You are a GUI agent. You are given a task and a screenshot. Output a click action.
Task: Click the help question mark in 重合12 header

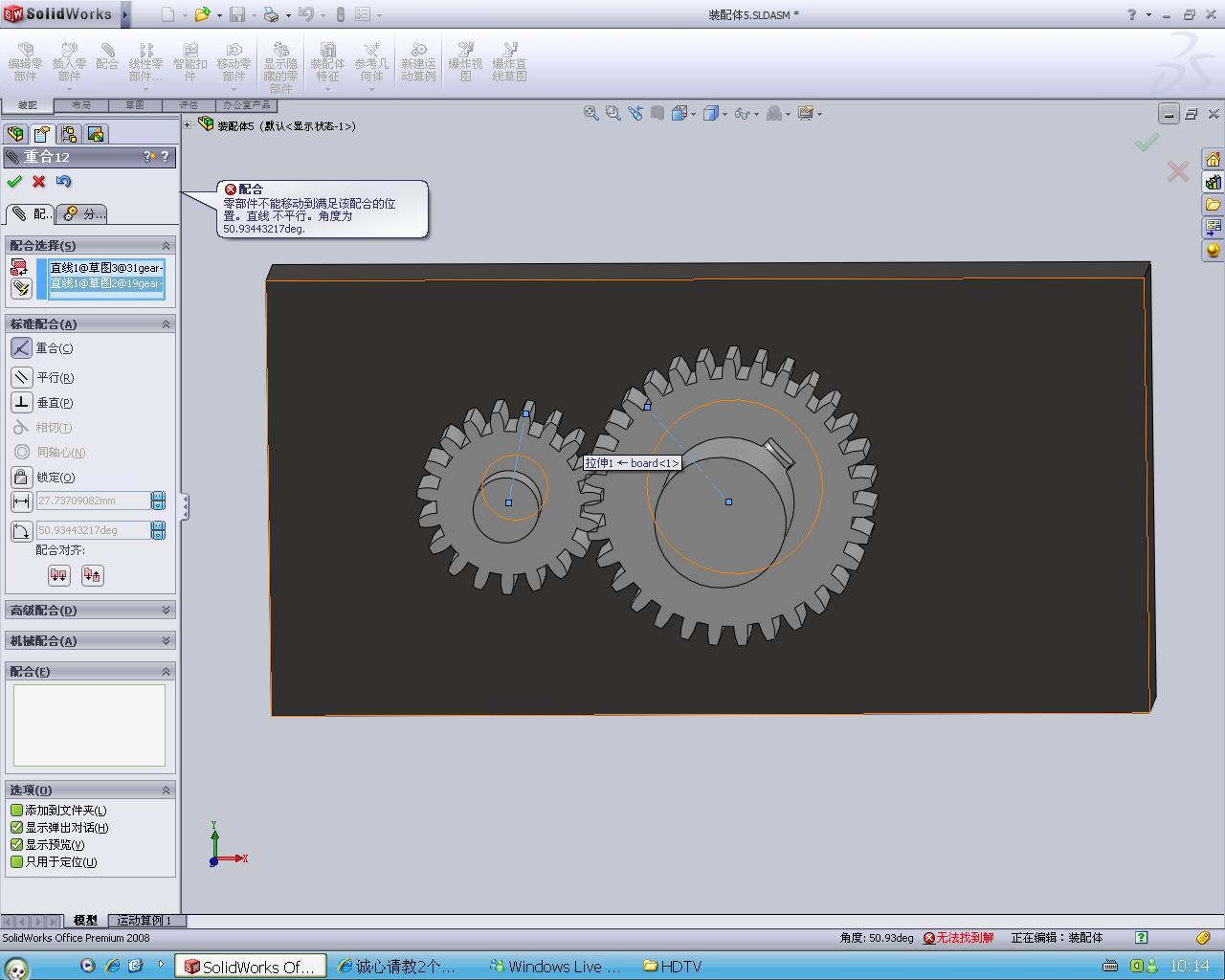(165, 157)
